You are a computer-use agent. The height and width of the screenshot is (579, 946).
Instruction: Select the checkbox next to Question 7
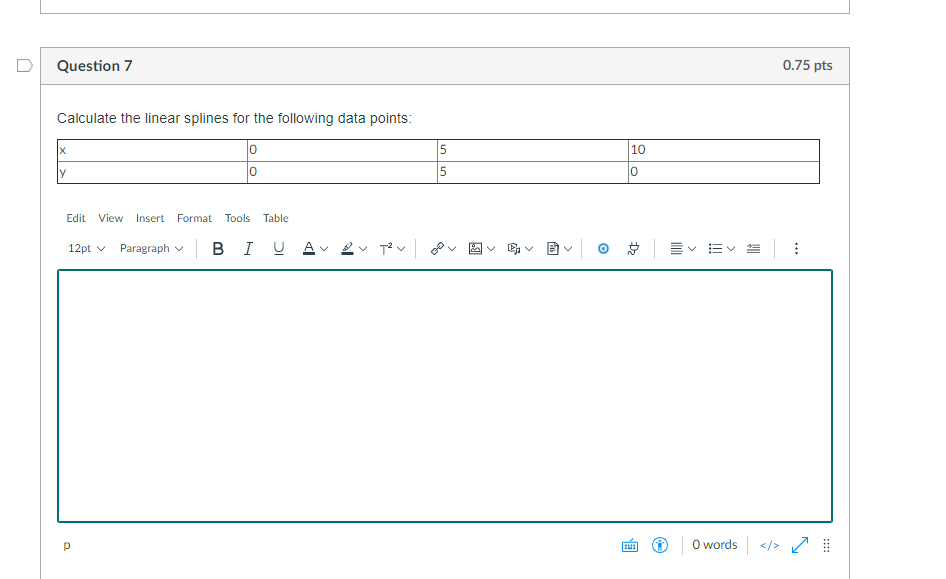click(24, 65)
